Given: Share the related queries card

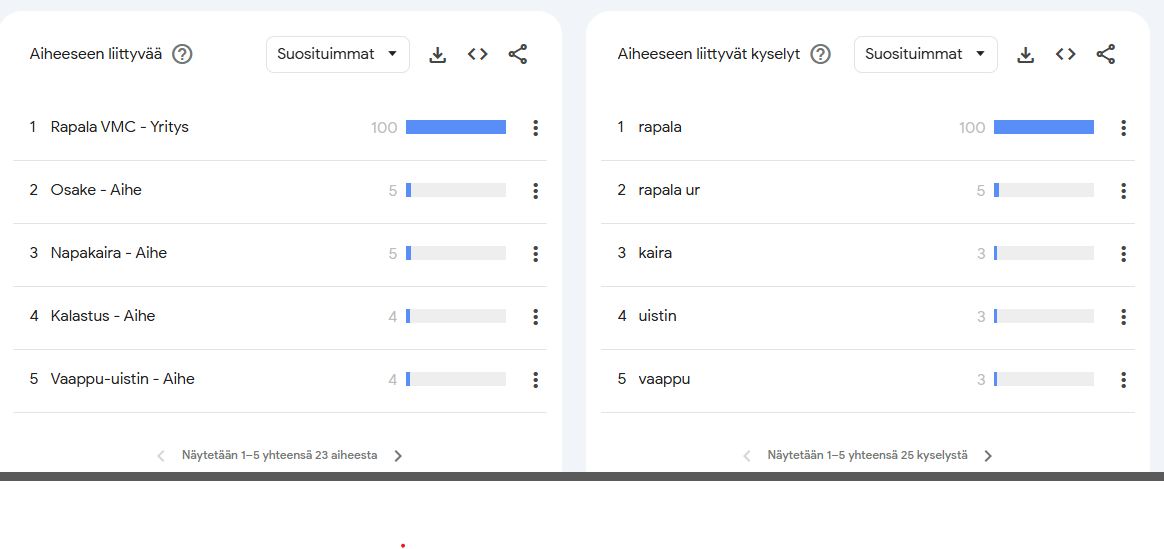Looking at the screenshot, I should [1105, 54].
